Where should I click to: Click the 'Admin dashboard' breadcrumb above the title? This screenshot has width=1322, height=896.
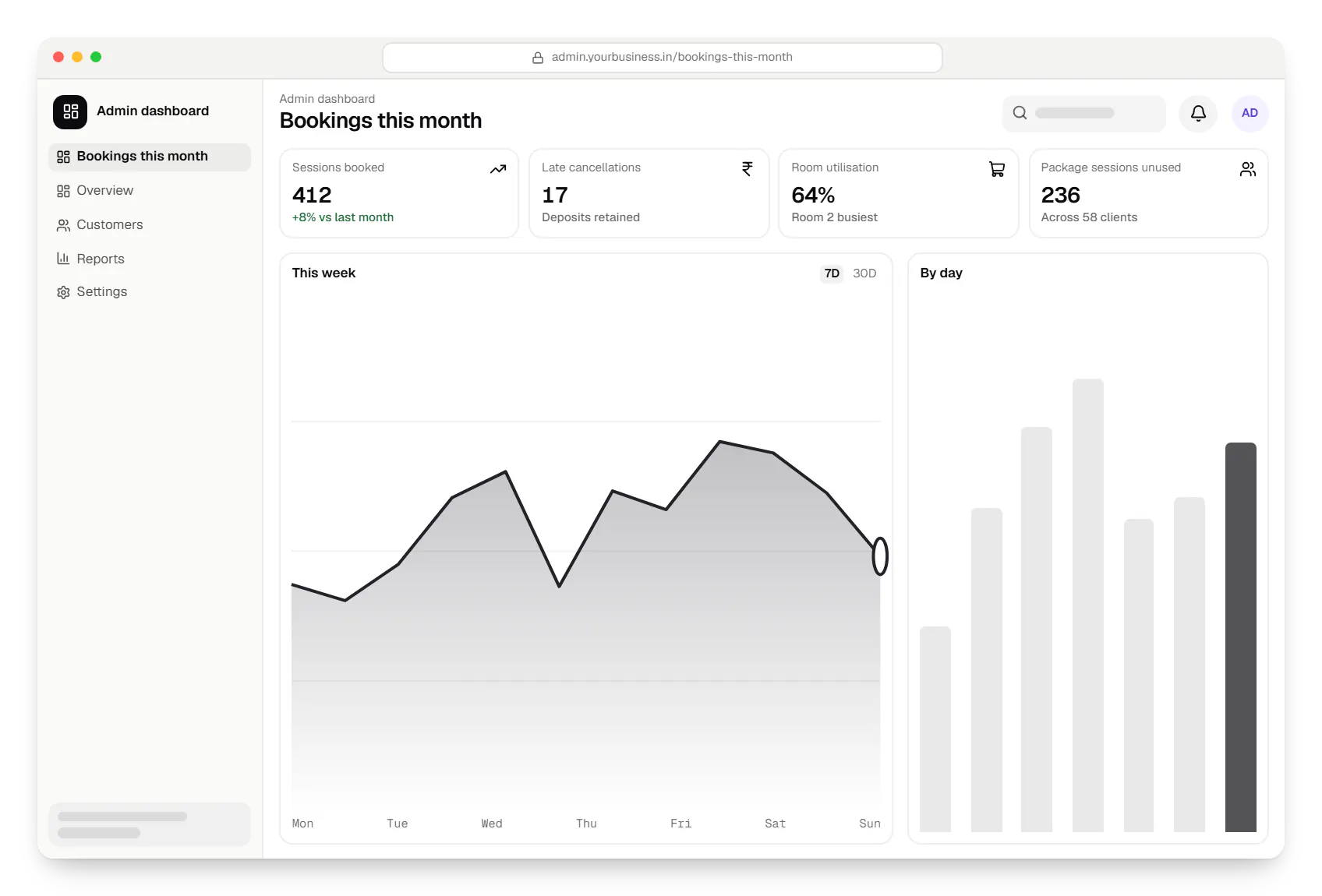click(327, 99)
